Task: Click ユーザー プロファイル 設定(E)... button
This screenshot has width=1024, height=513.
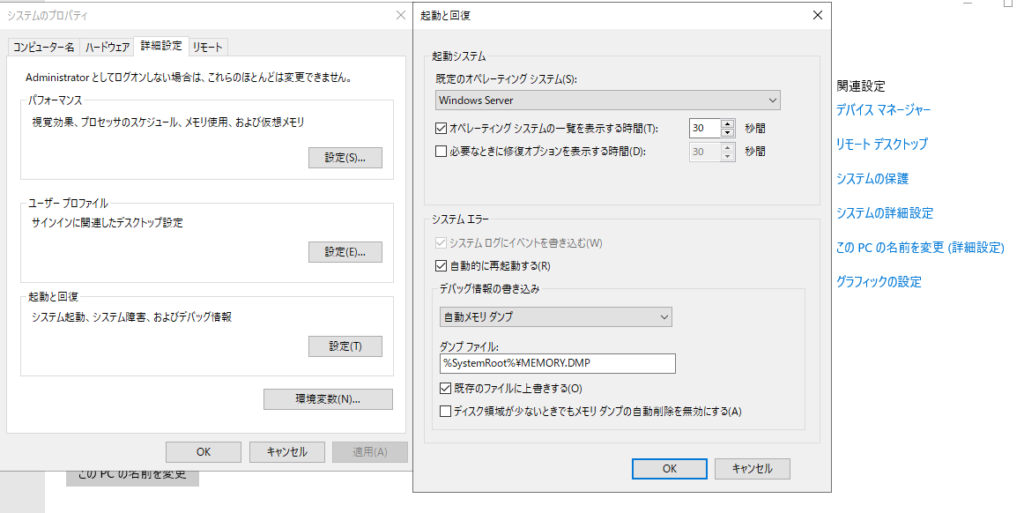Action: pos(345,251)
